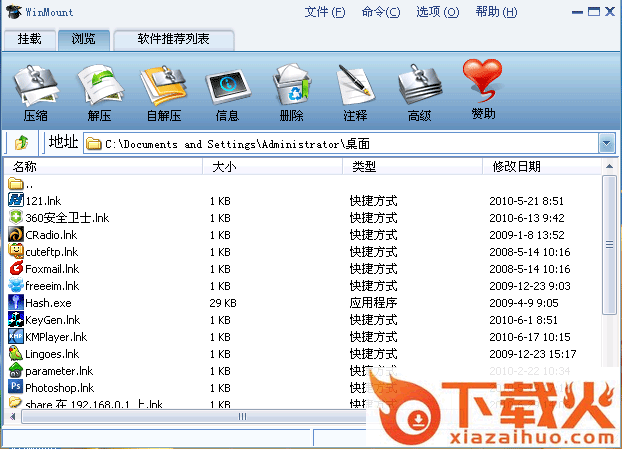Image resolution: width=622 pixels, height=449 pixels.
Task: Click the parent folder ".." icon
Action: click(16, 184)
